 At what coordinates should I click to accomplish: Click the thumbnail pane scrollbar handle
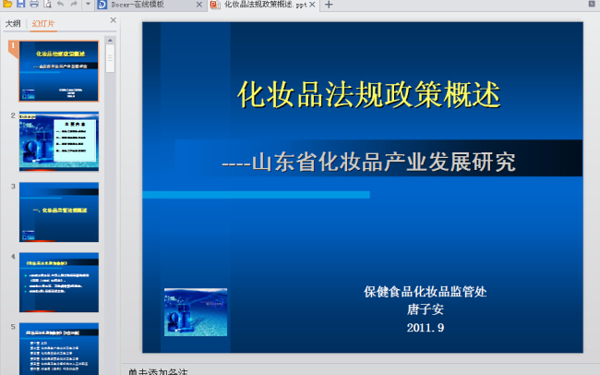[110, 58]
